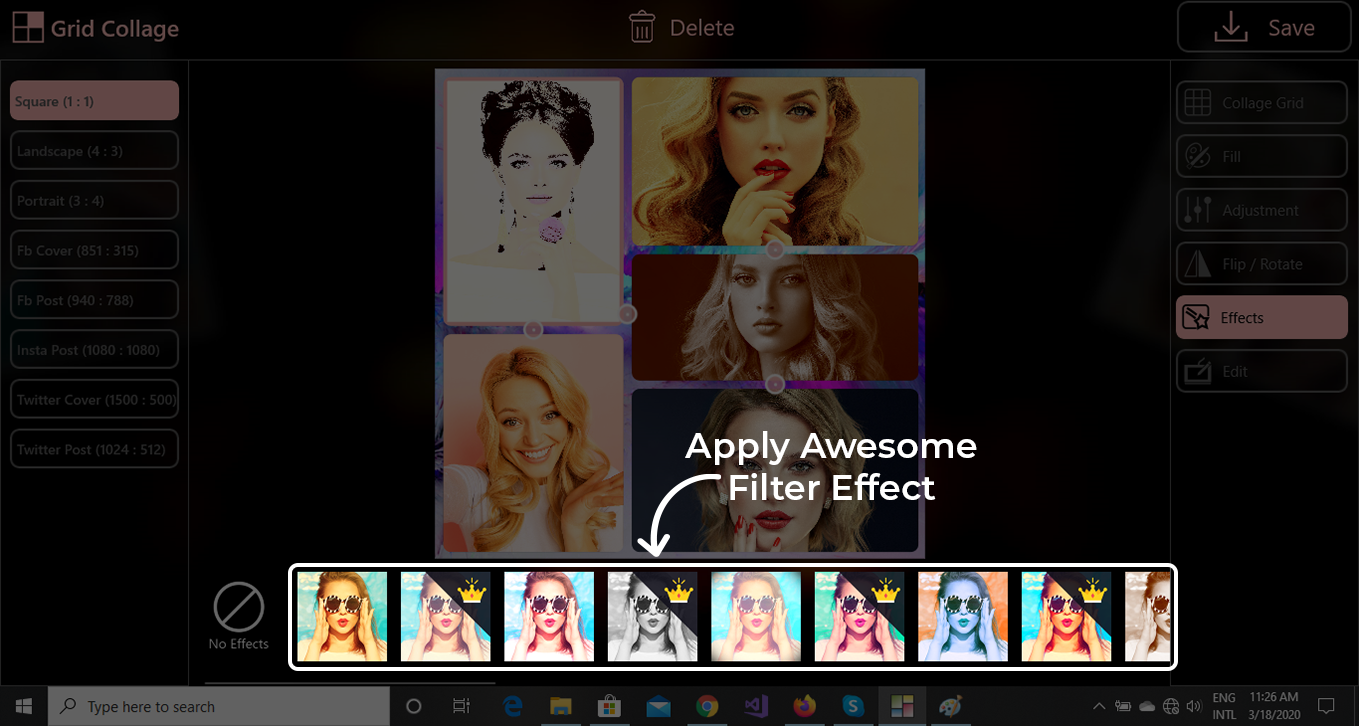Screen dimensions: 1359x726
Task: Click the Grid Collage taskbar icon
Action: [902, 706]
